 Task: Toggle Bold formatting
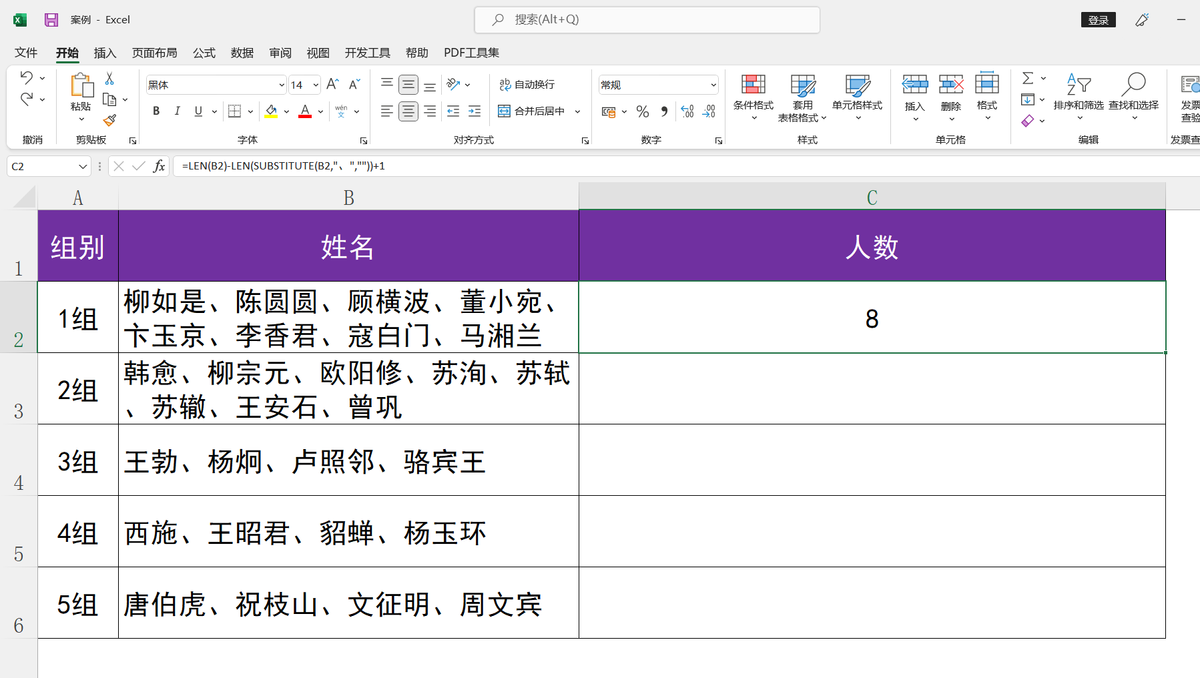(156, 111)
